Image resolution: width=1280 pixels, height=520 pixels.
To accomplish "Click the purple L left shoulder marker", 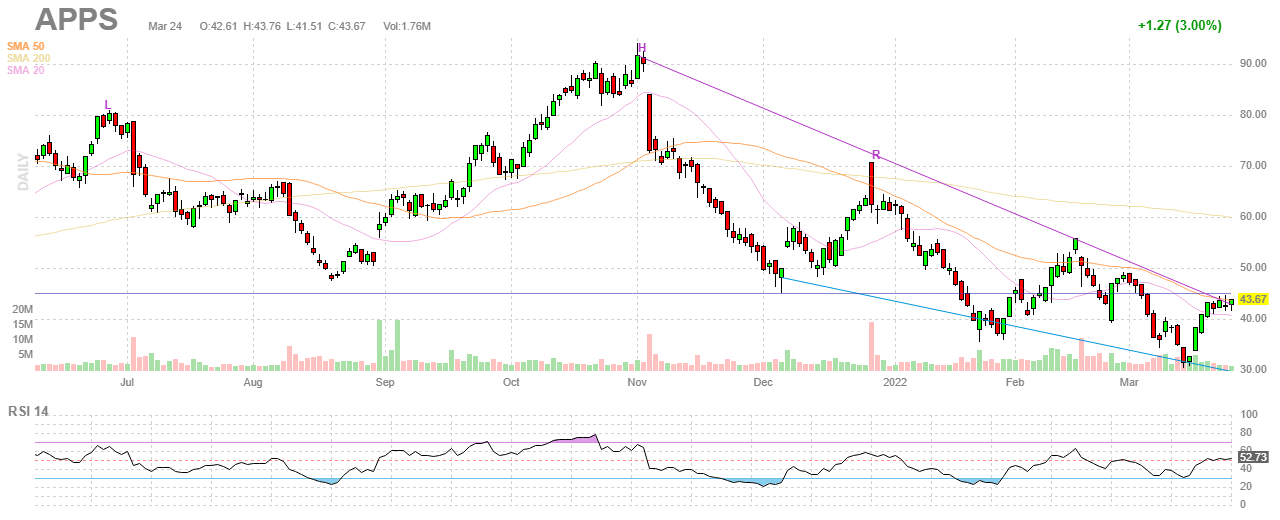I will click(108, 104).
